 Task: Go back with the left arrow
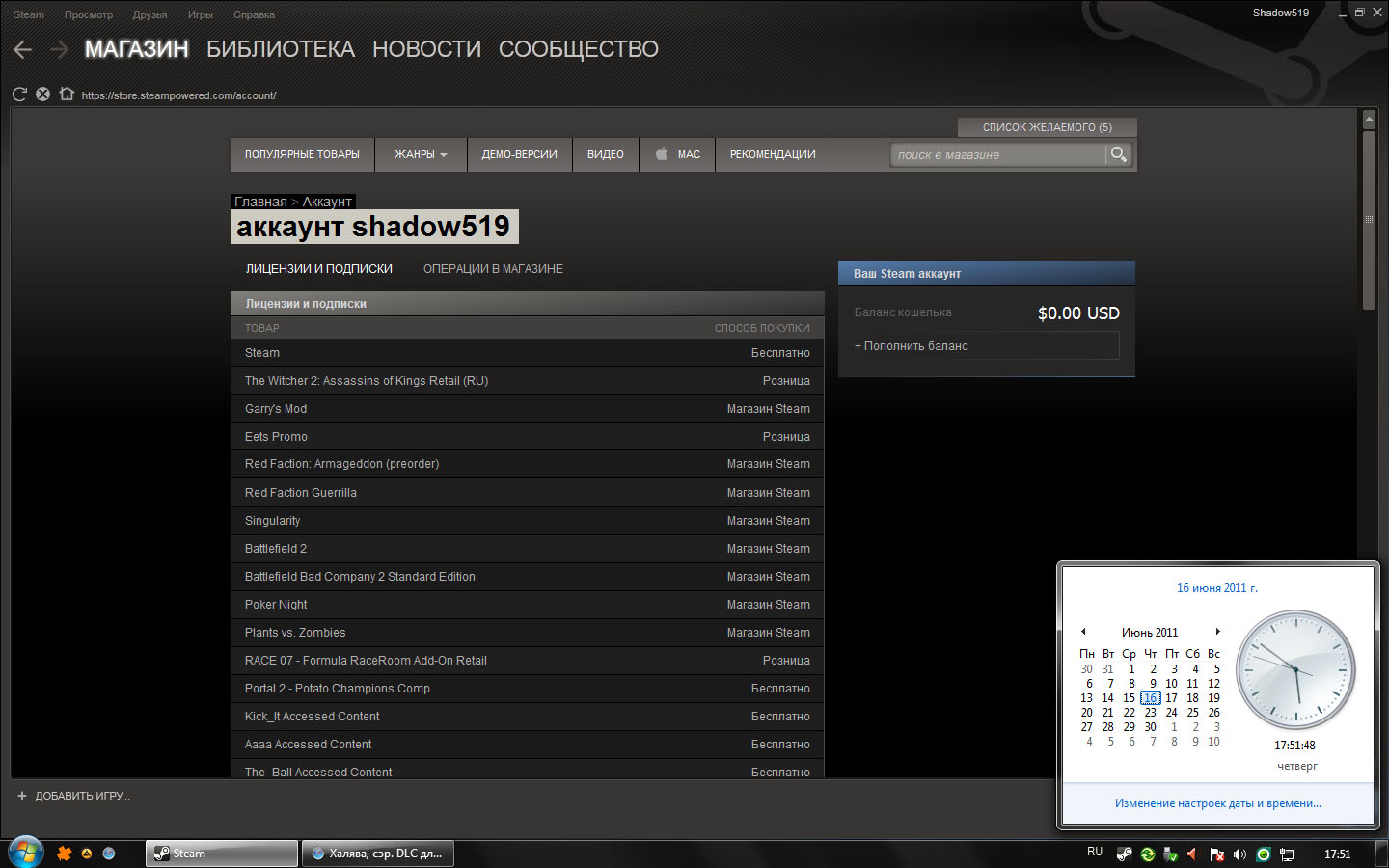(23, 49)
